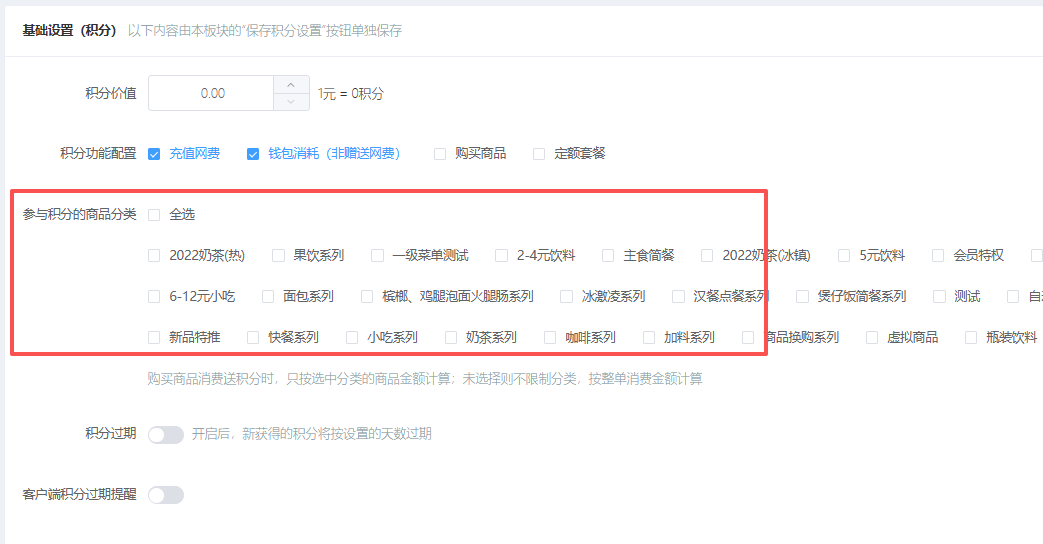
Task: Check 槟榔、鸡腿泡面火腿肠系列 category
Action: pyautogui.click(x=367, y=297)
